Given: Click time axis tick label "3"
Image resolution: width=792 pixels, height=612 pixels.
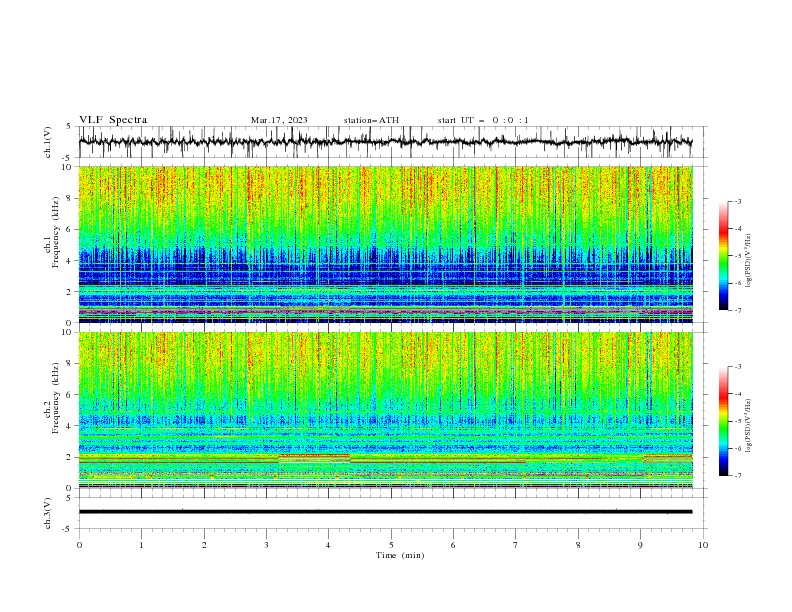Looking at the screenshot, I should (266, 545).
